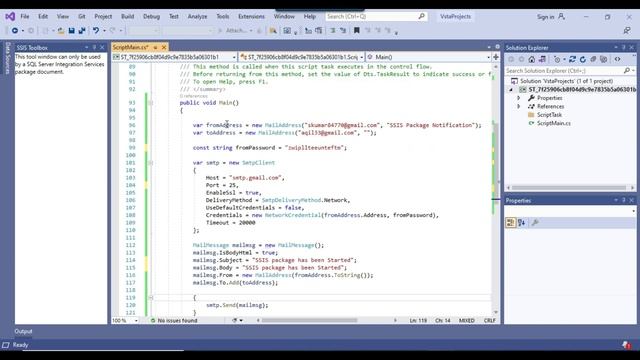Switch Views icon in Solution Explorer

point(542,60)
